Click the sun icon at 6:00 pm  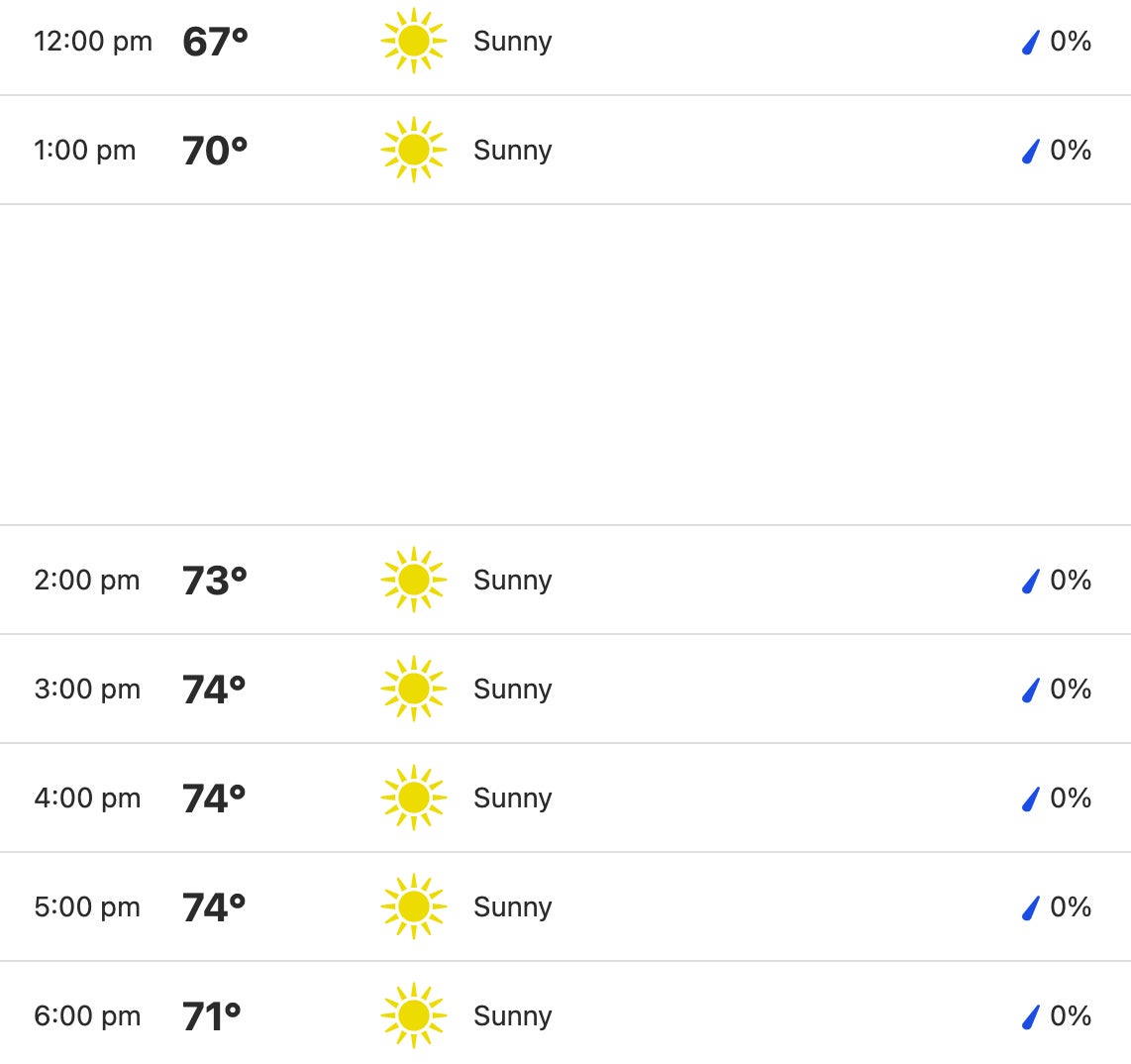(413, 1016)
